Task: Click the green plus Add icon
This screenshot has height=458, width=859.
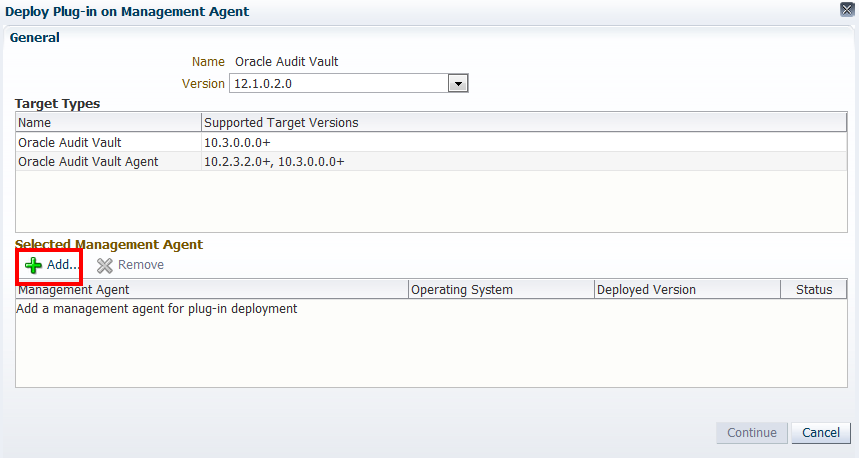Action: (33, 265)
